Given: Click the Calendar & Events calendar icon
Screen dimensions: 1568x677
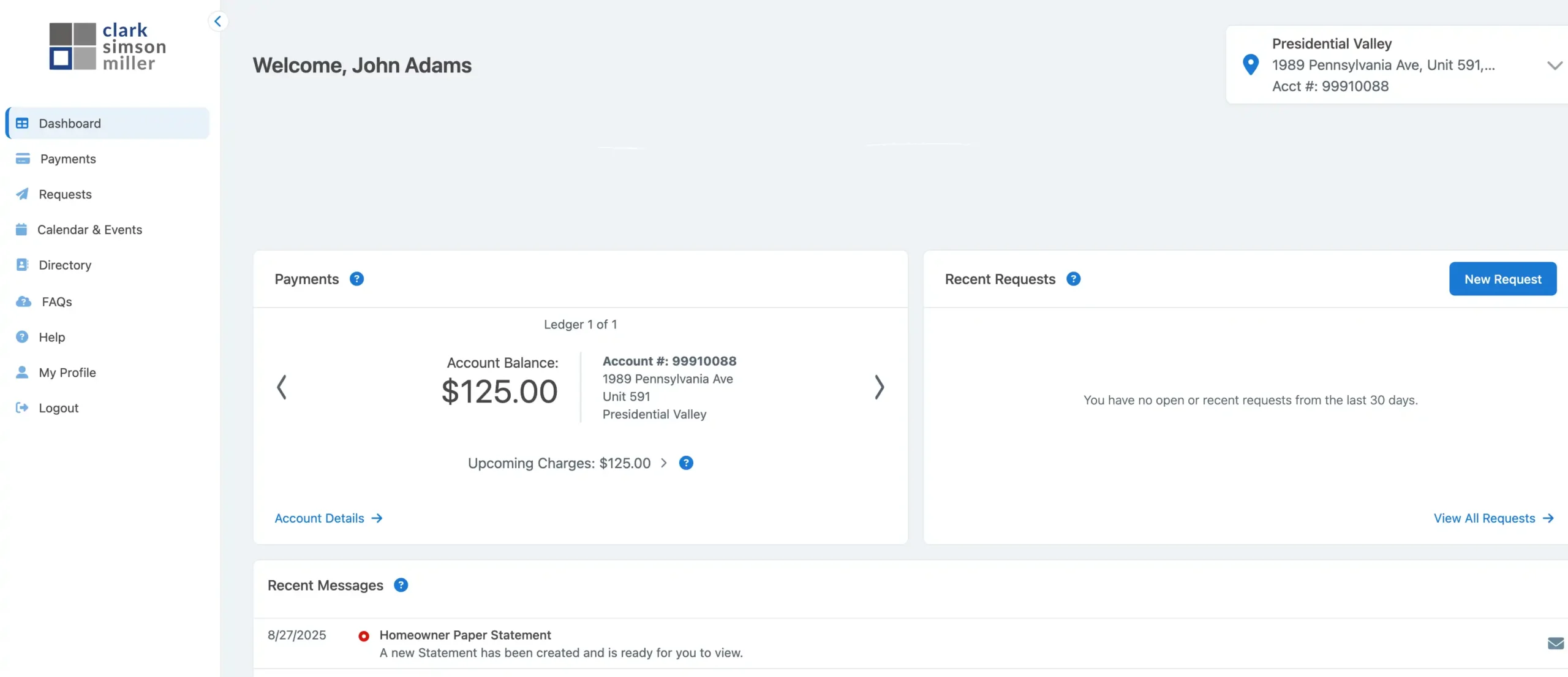Looking at the screenshot, I should pyautogui.click(x=21, y=230).
